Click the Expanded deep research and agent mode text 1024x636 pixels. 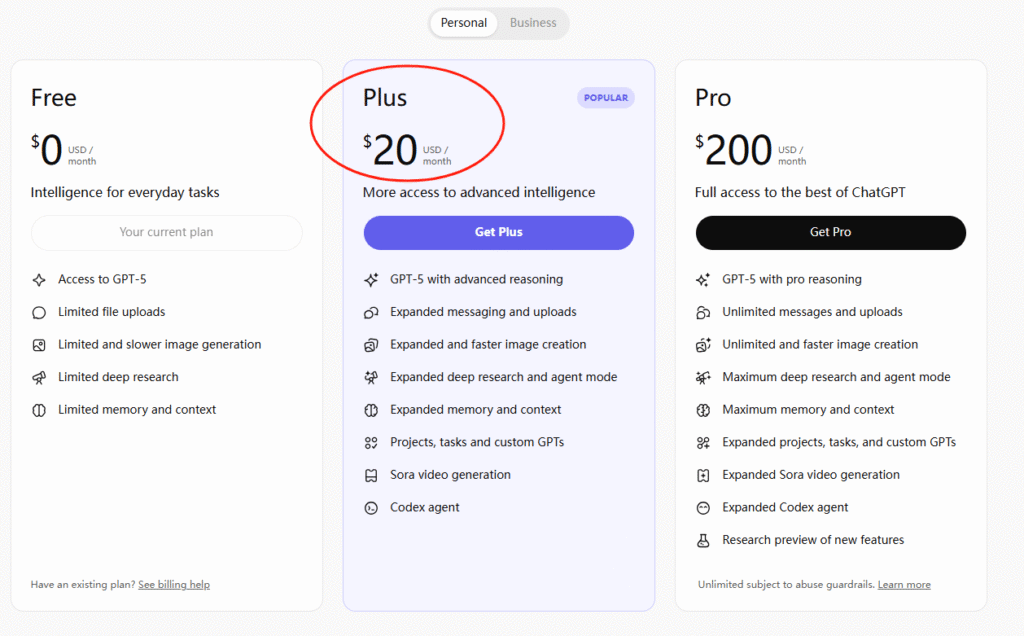pos(504,377)
